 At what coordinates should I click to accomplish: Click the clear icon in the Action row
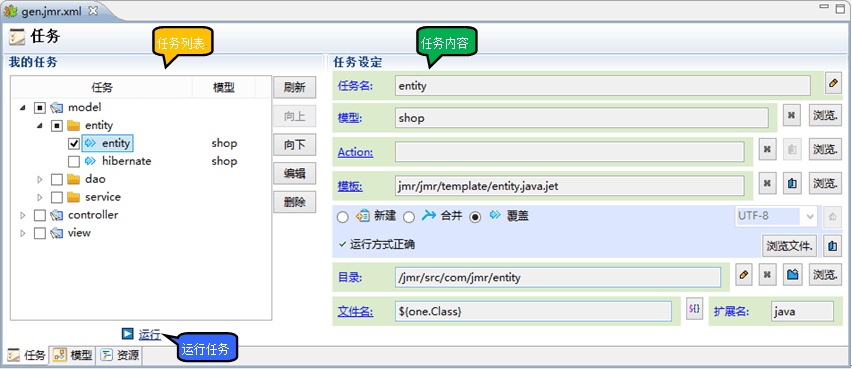pyautogui.click(x=767, y=150)
